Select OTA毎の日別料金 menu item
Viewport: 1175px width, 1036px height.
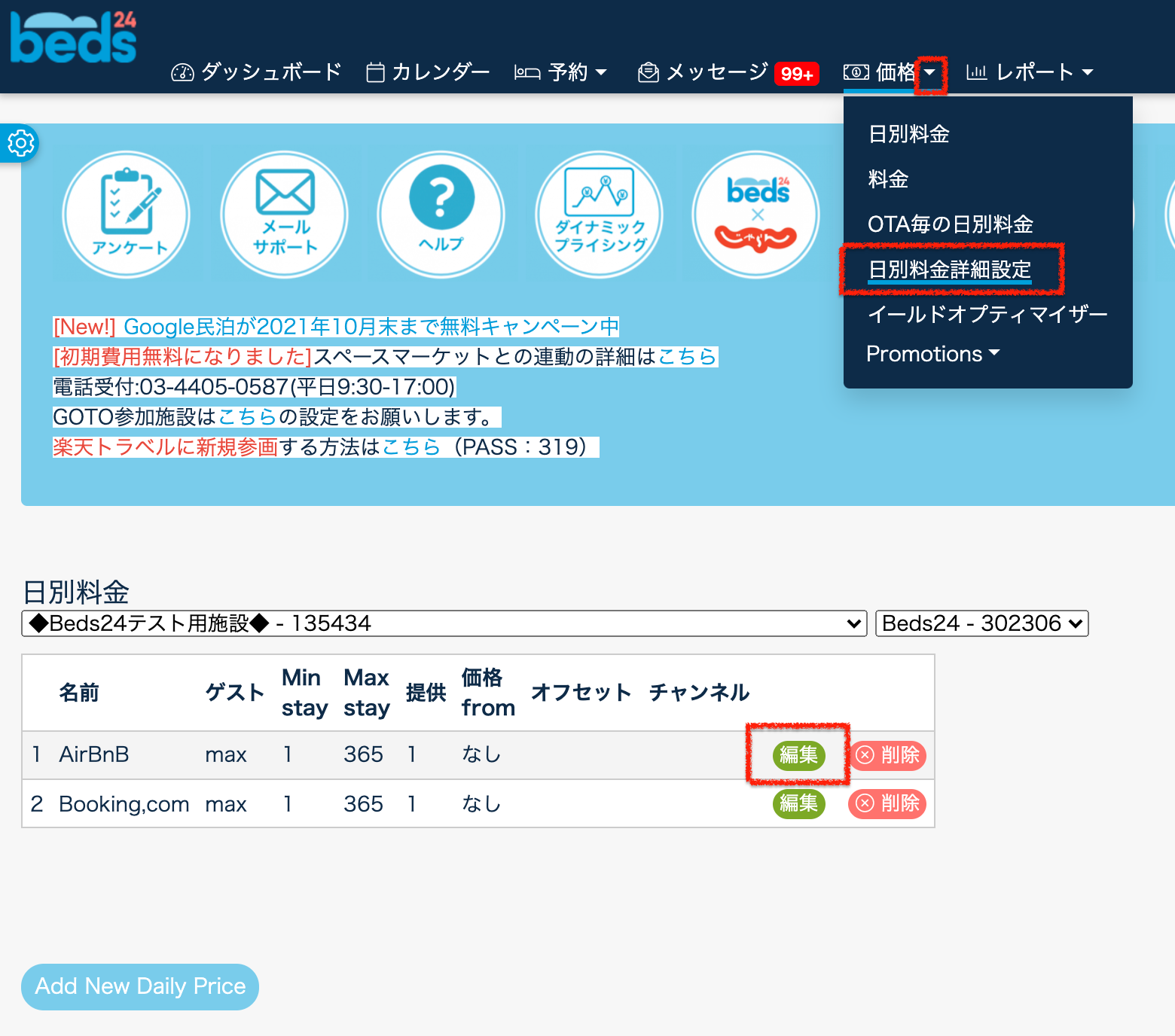[x=950, y=224]
